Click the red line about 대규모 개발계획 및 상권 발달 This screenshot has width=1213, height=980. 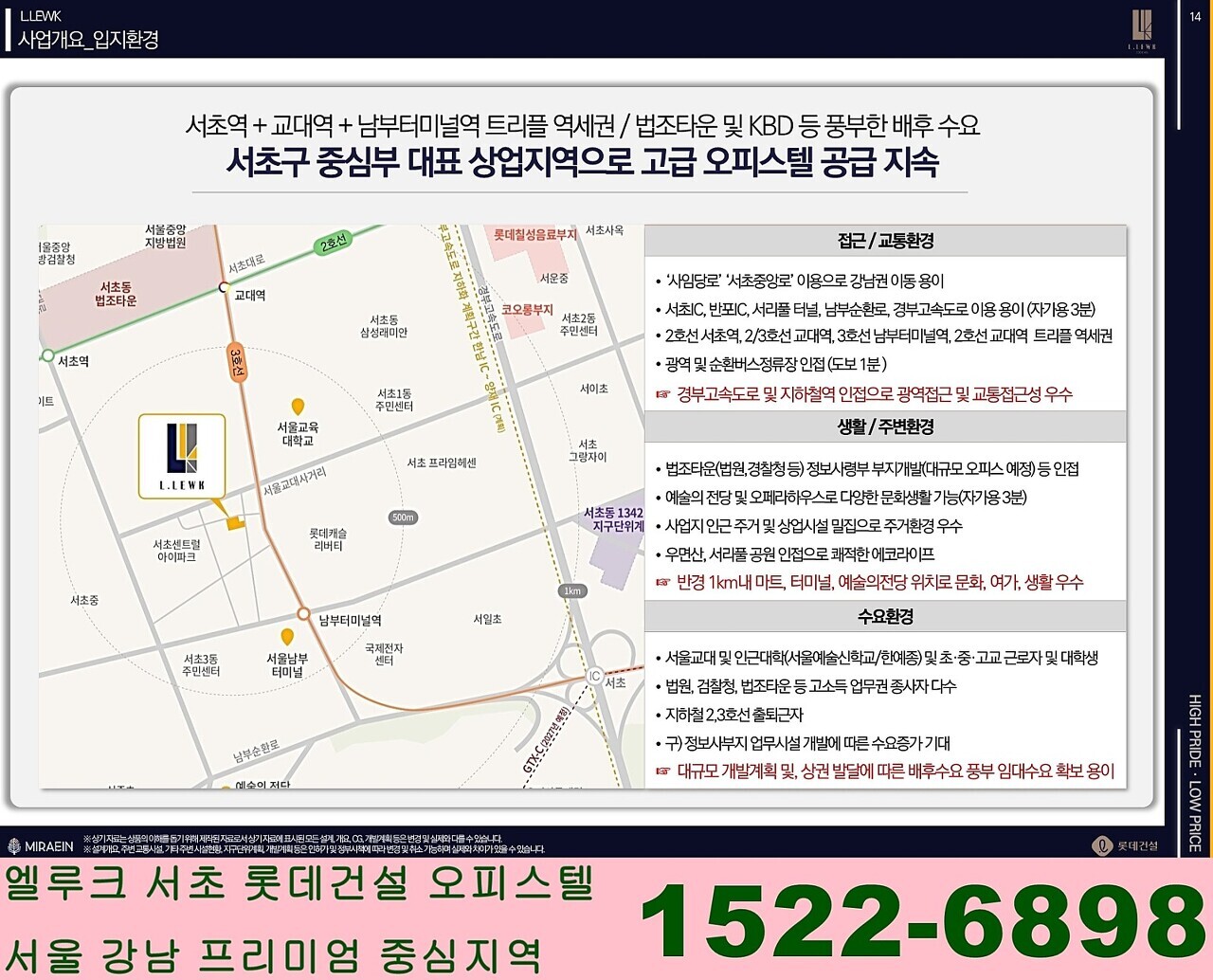[x=884, y=771]
